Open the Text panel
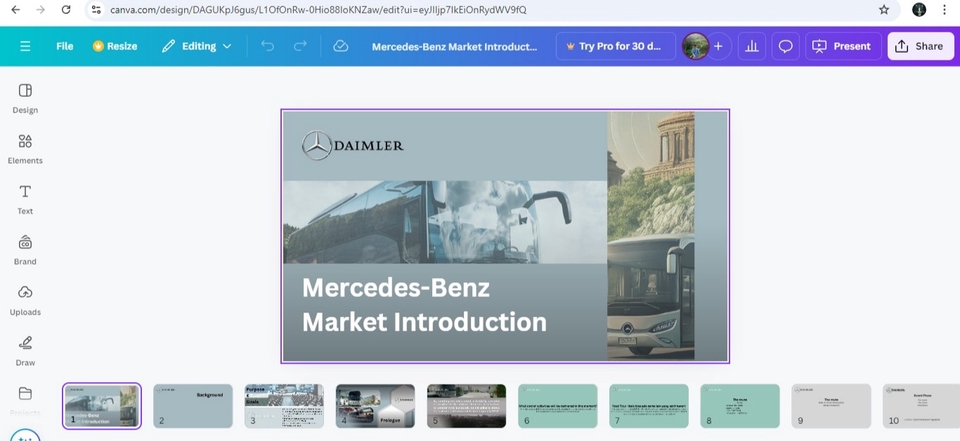 click(x=25, y=199)
